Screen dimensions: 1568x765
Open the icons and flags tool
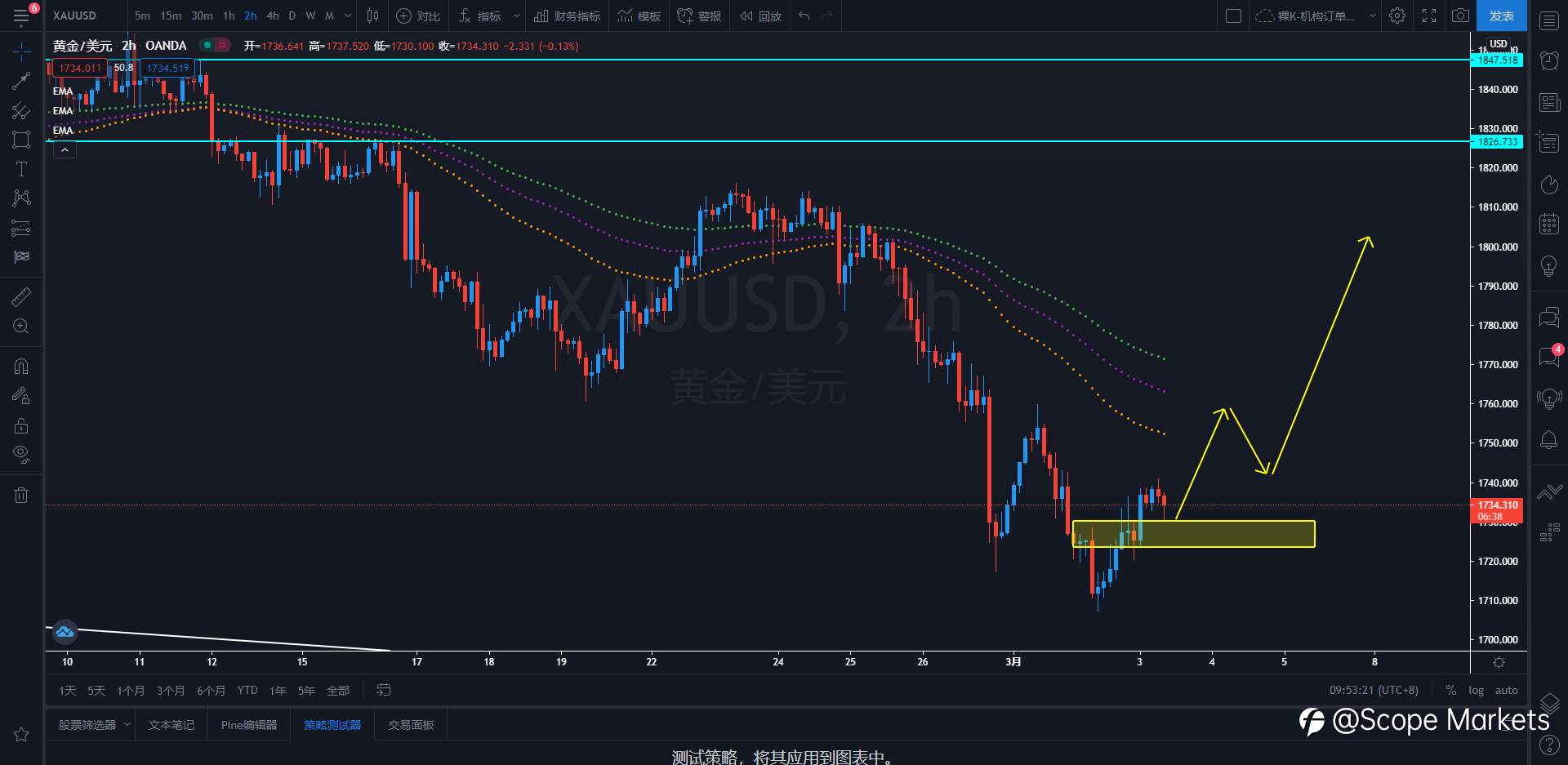click(x=21, y=257)
